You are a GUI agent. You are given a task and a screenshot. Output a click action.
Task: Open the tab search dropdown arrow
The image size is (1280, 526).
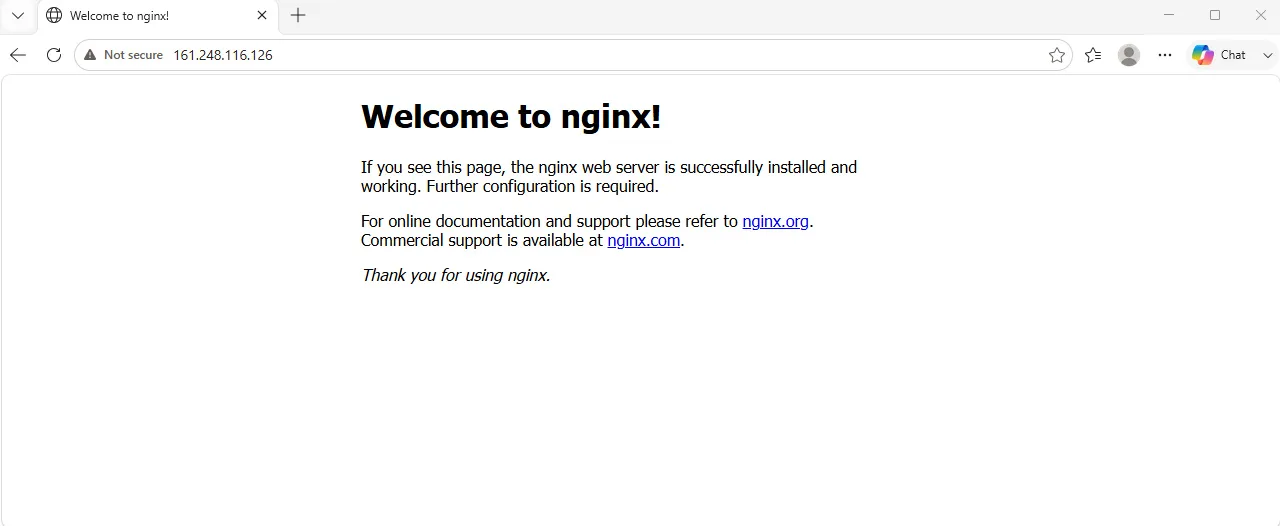point(17,15)
